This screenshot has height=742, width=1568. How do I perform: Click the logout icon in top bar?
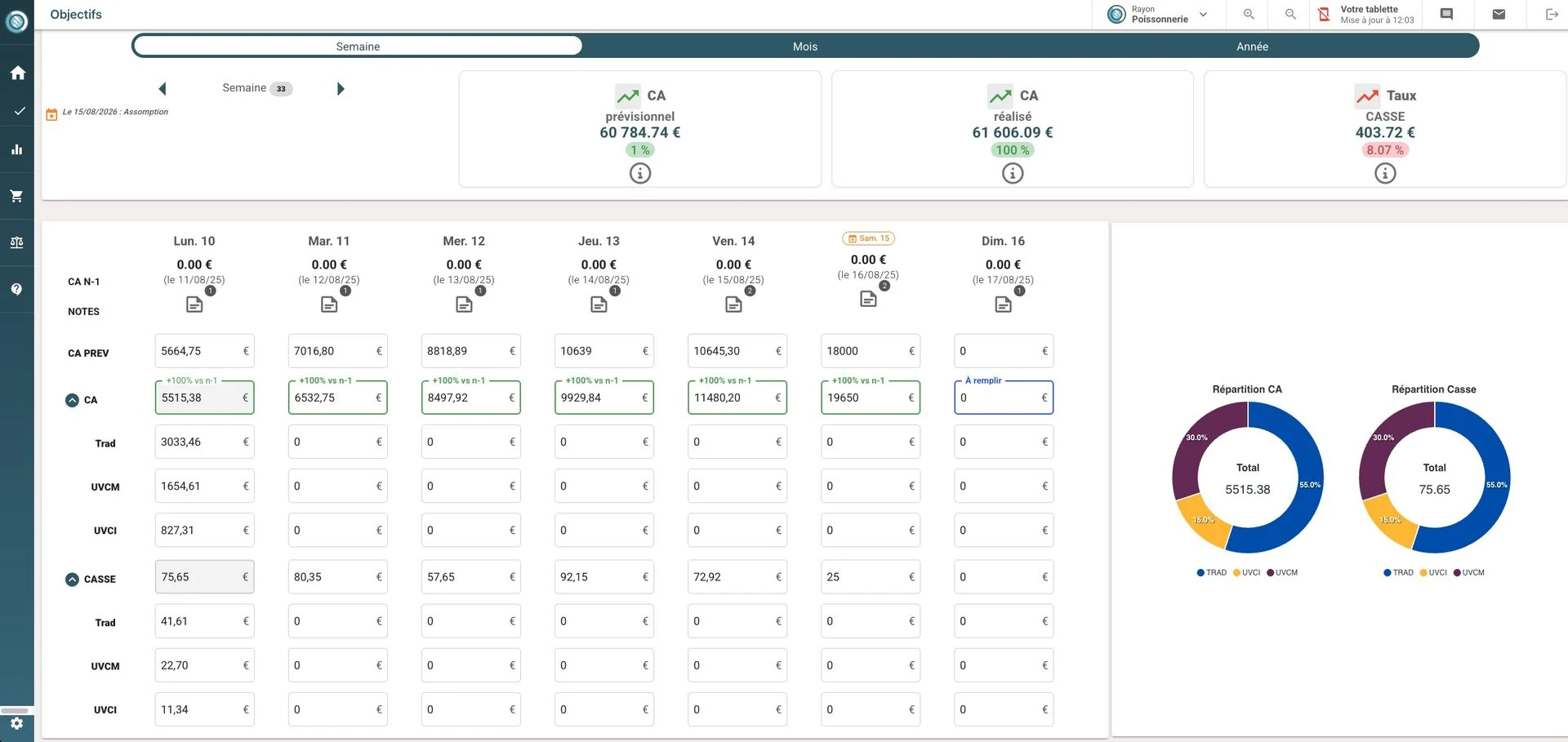[1552, 14]
